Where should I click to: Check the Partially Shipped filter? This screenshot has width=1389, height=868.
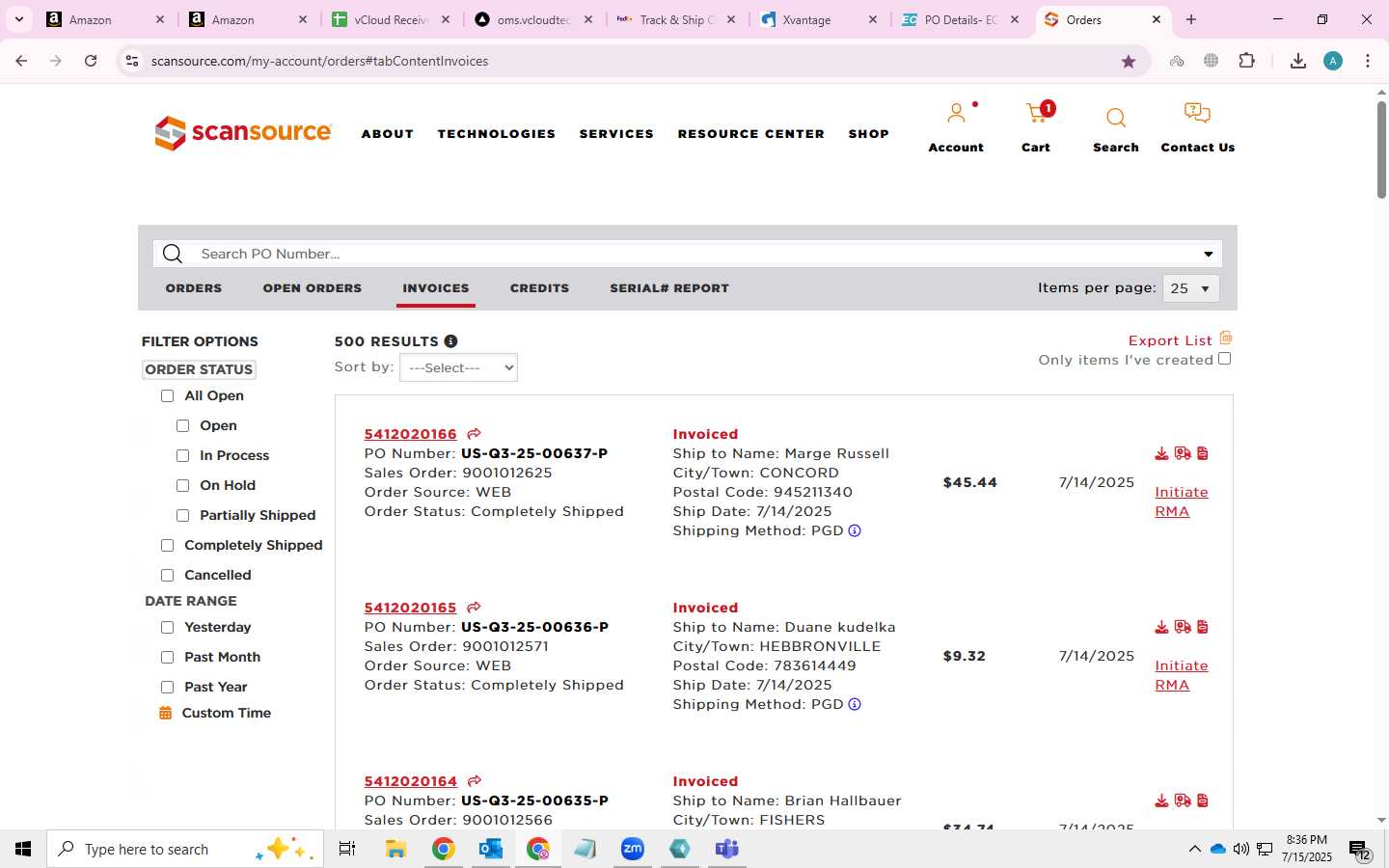[183, 515]
